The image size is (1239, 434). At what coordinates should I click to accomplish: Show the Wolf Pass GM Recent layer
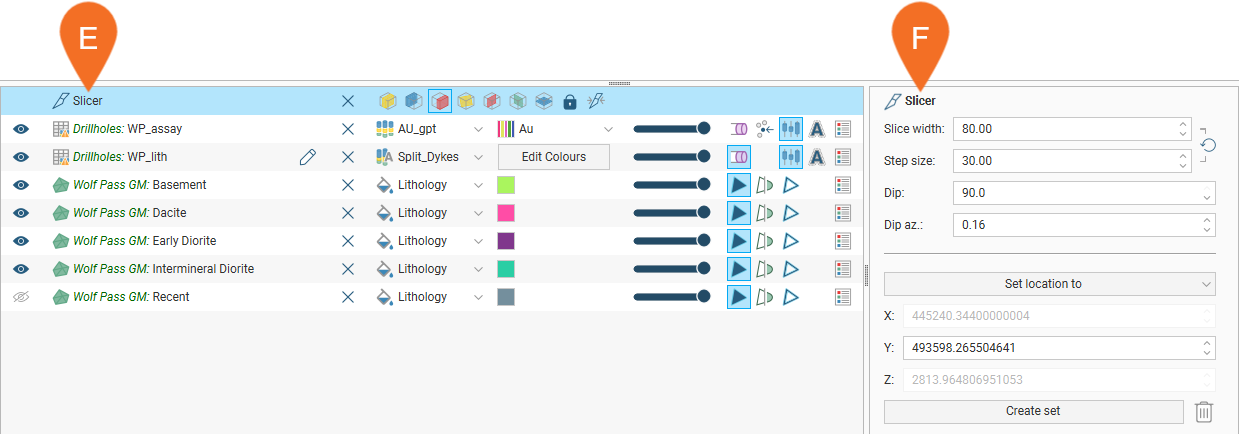(x=21, y=297)
